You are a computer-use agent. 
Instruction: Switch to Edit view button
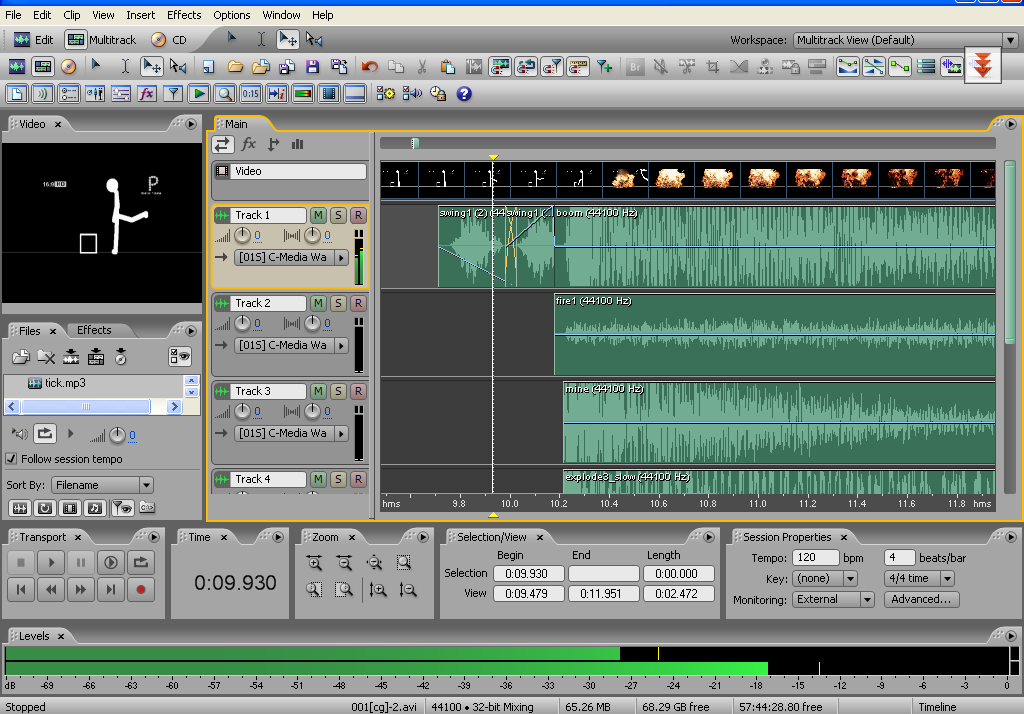[x=34, y=40]
